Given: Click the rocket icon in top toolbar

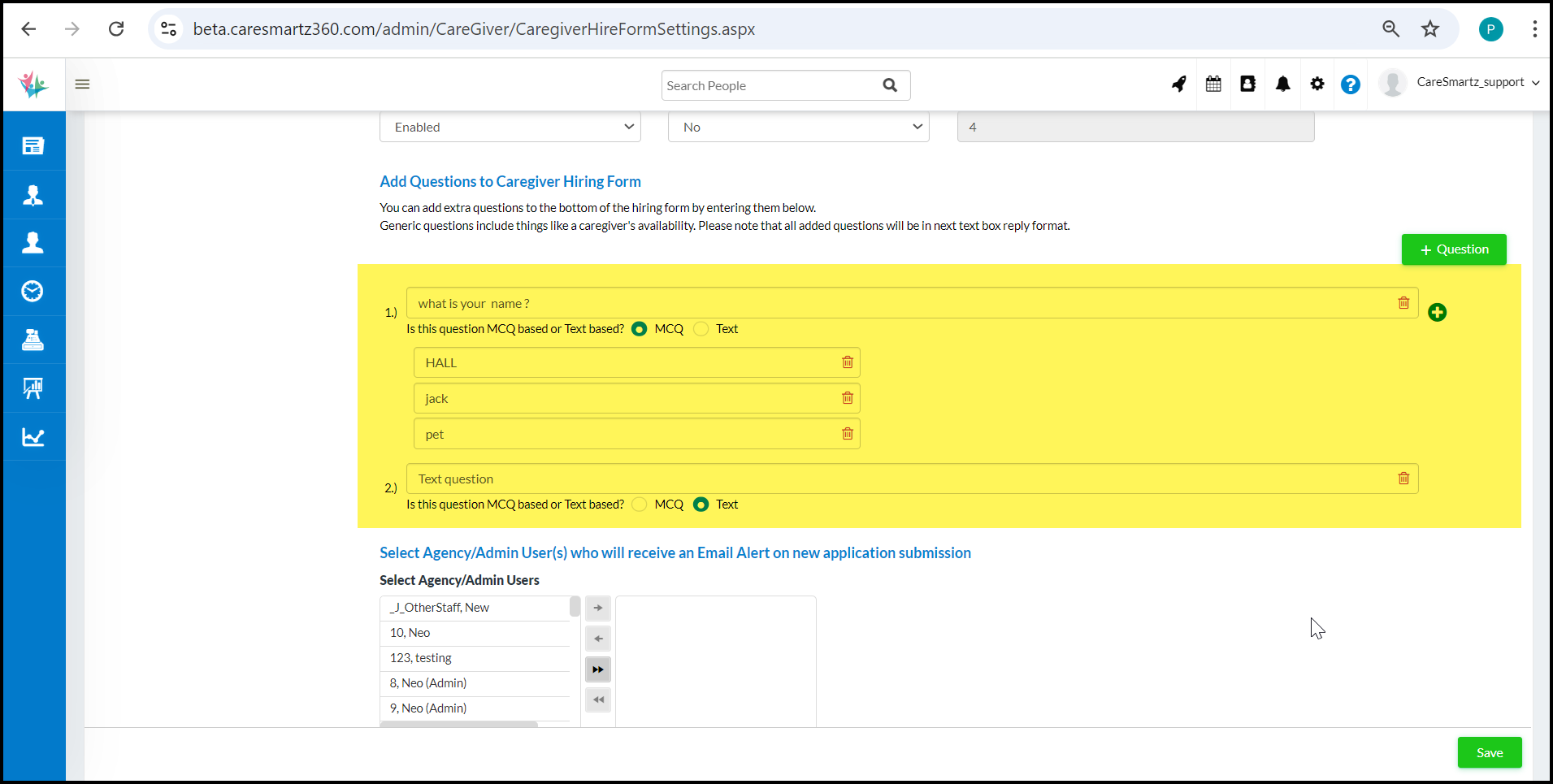Looking at the screenshot, I should coord(1178,84).
